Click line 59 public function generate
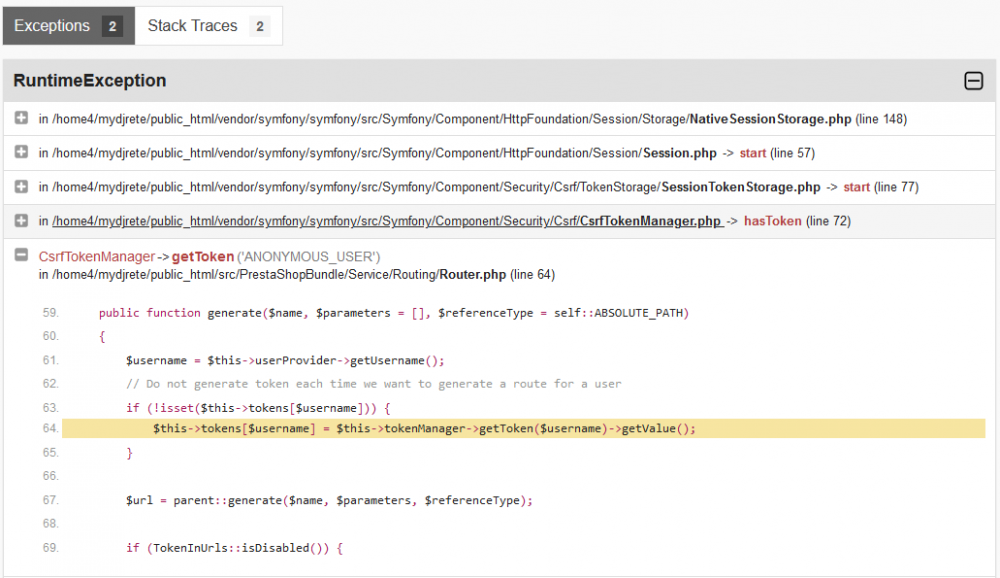Viewport: 1000px width, 578px height. 393,313
